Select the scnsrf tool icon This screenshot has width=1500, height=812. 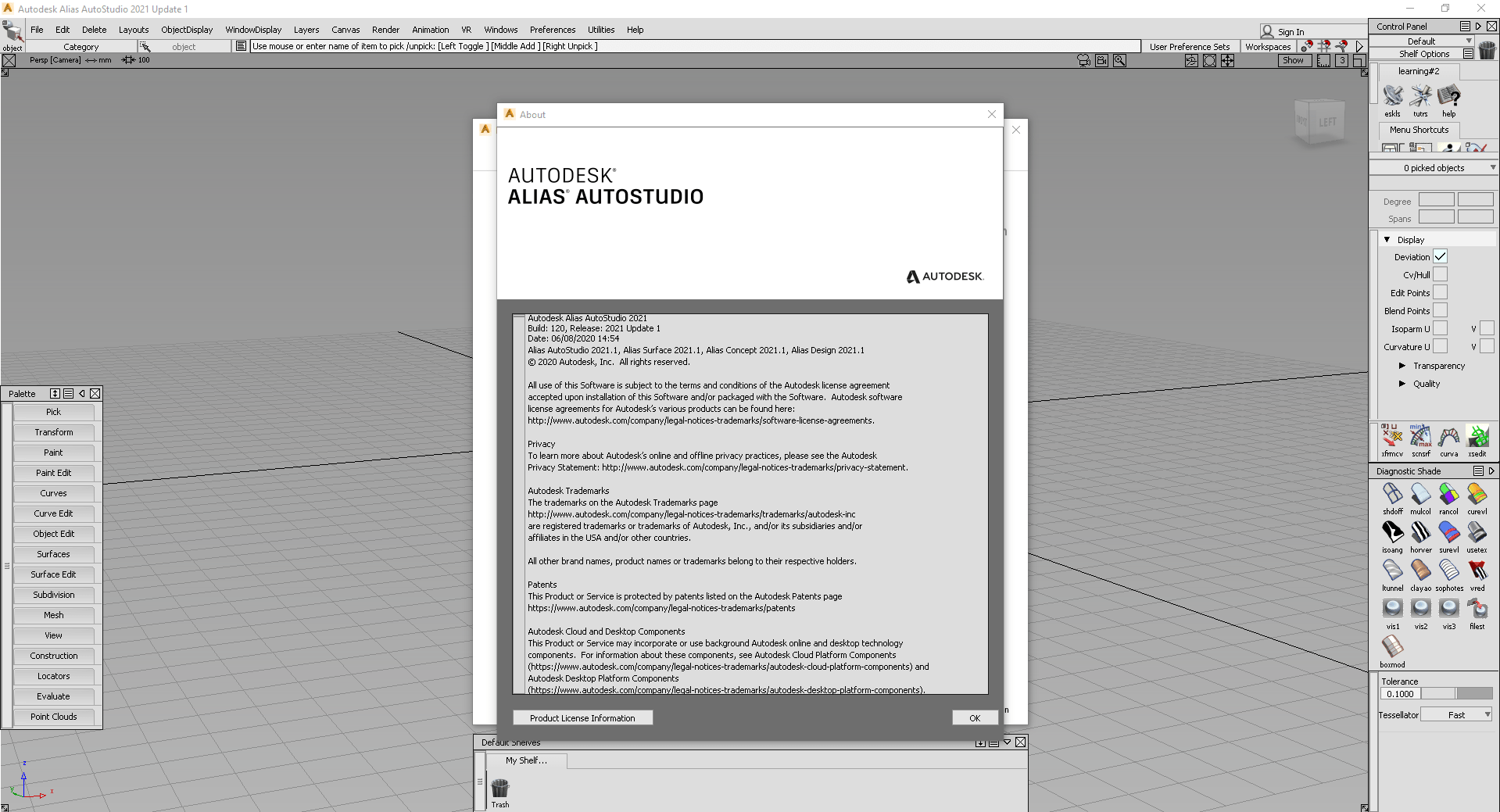click(x=1420, y=436)
